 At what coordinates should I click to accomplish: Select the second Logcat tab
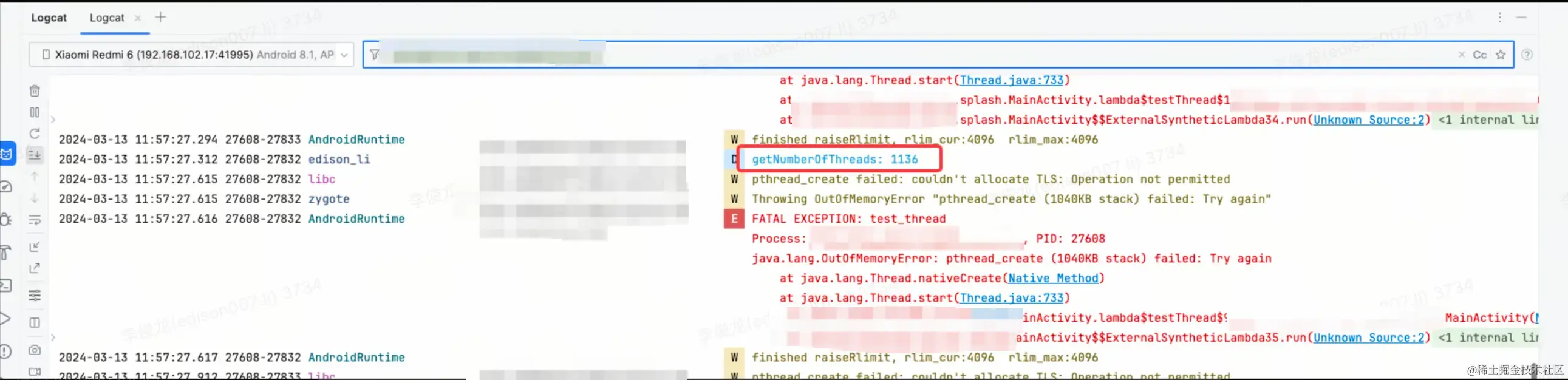click(107, 18)
